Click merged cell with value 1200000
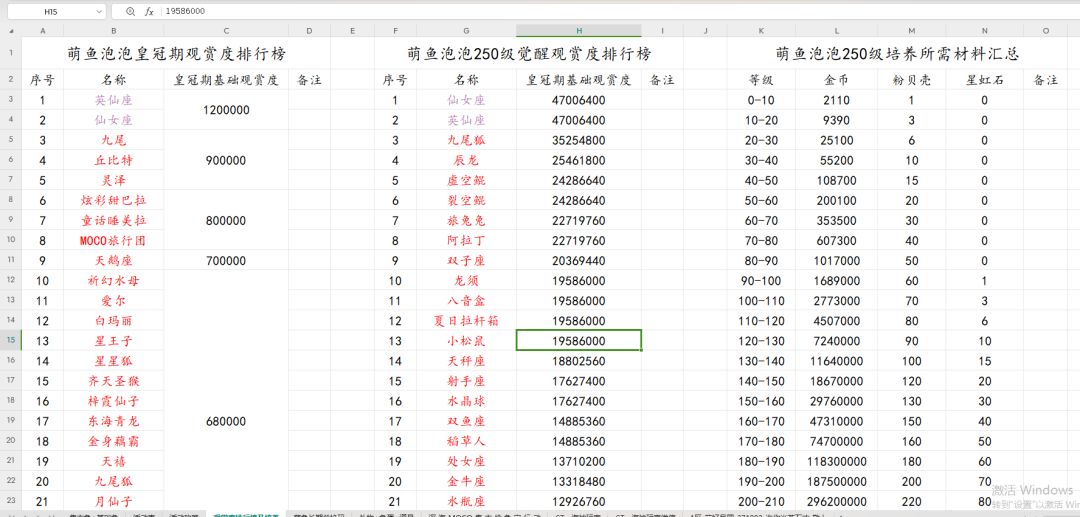 [x=227, y=110]
